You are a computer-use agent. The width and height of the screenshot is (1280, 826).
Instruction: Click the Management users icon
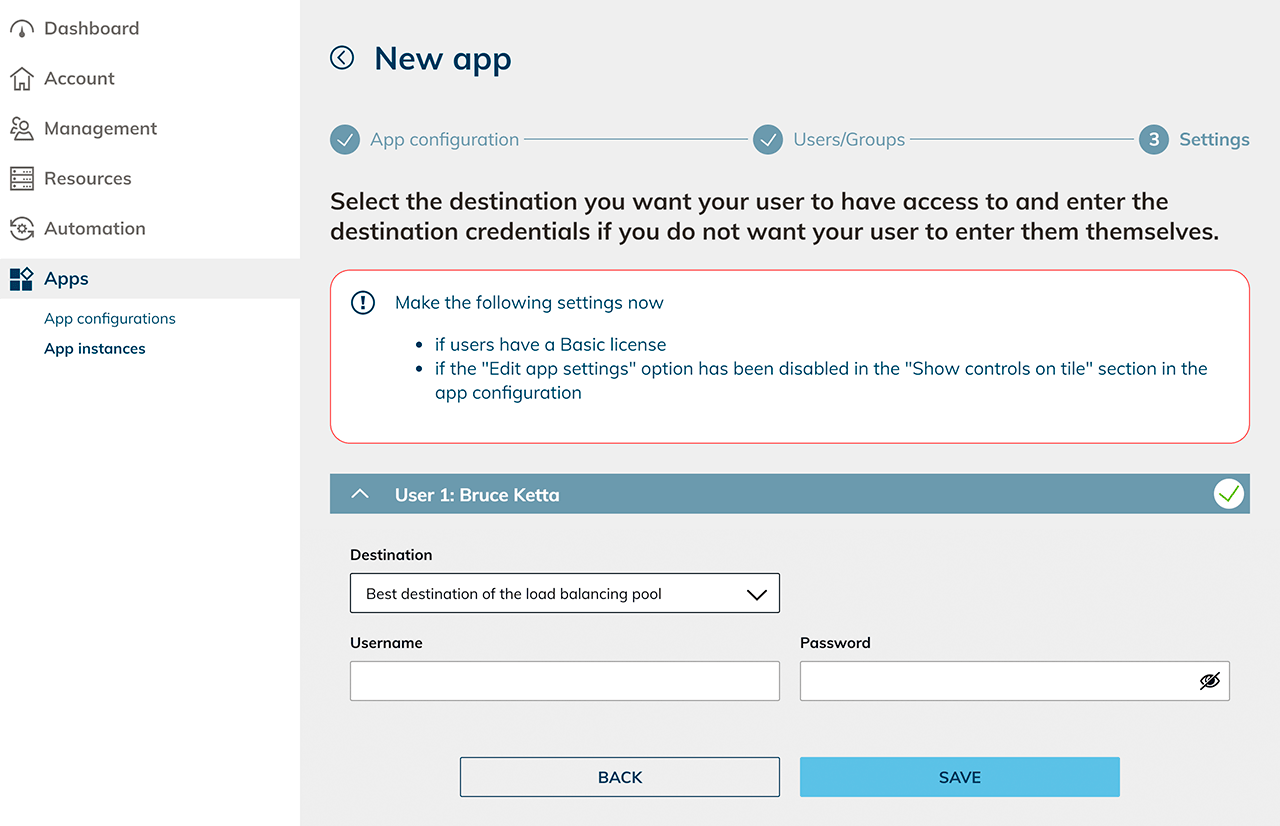[x=22, y=129]
